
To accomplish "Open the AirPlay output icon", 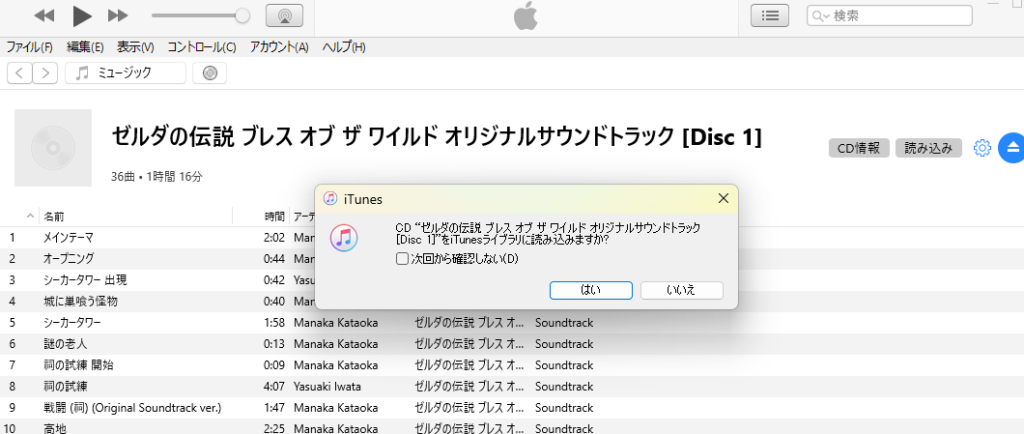I will point(284,16).
